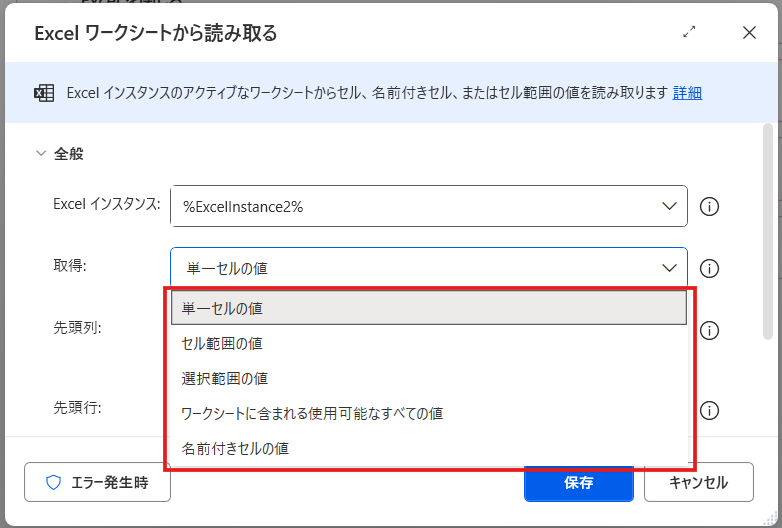The width and height of the screenshot is (782, 528).
Task: Collapse the 全般 section chevron
Action: click(41, 154)
